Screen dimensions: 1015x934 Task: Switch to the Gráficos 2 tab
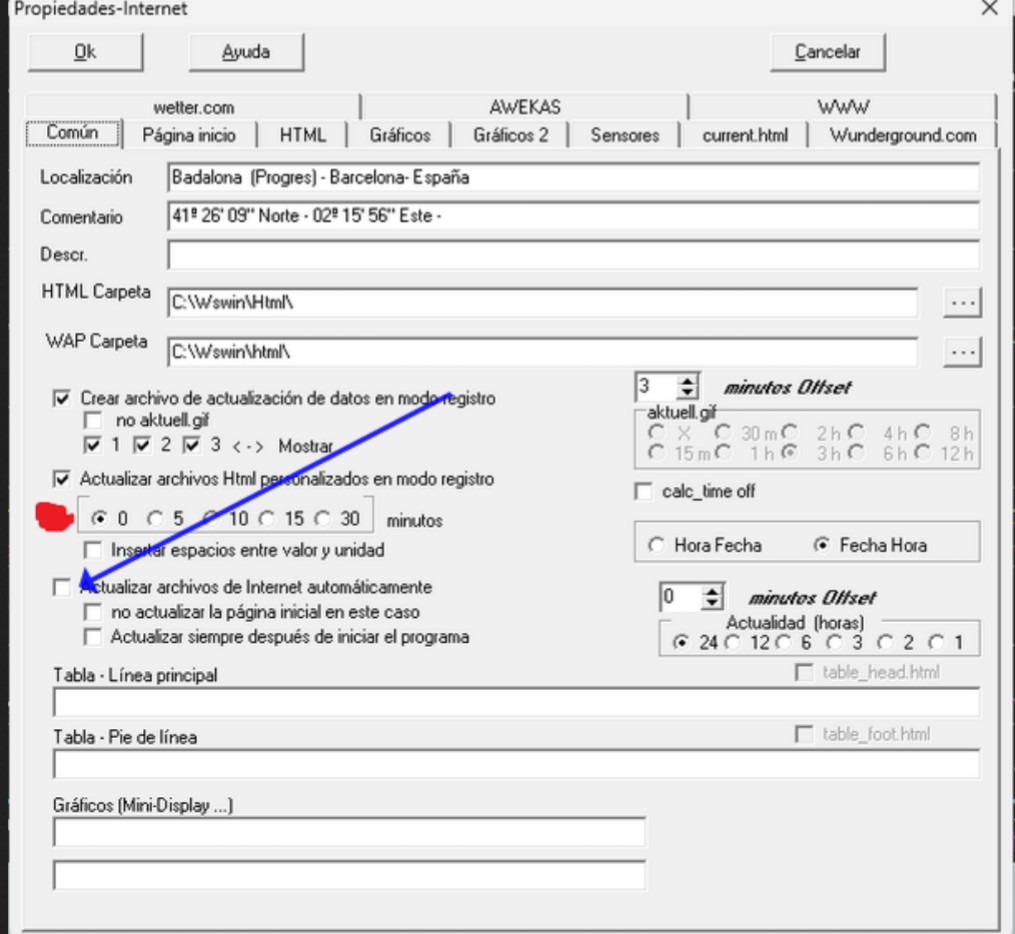(510, 135)
